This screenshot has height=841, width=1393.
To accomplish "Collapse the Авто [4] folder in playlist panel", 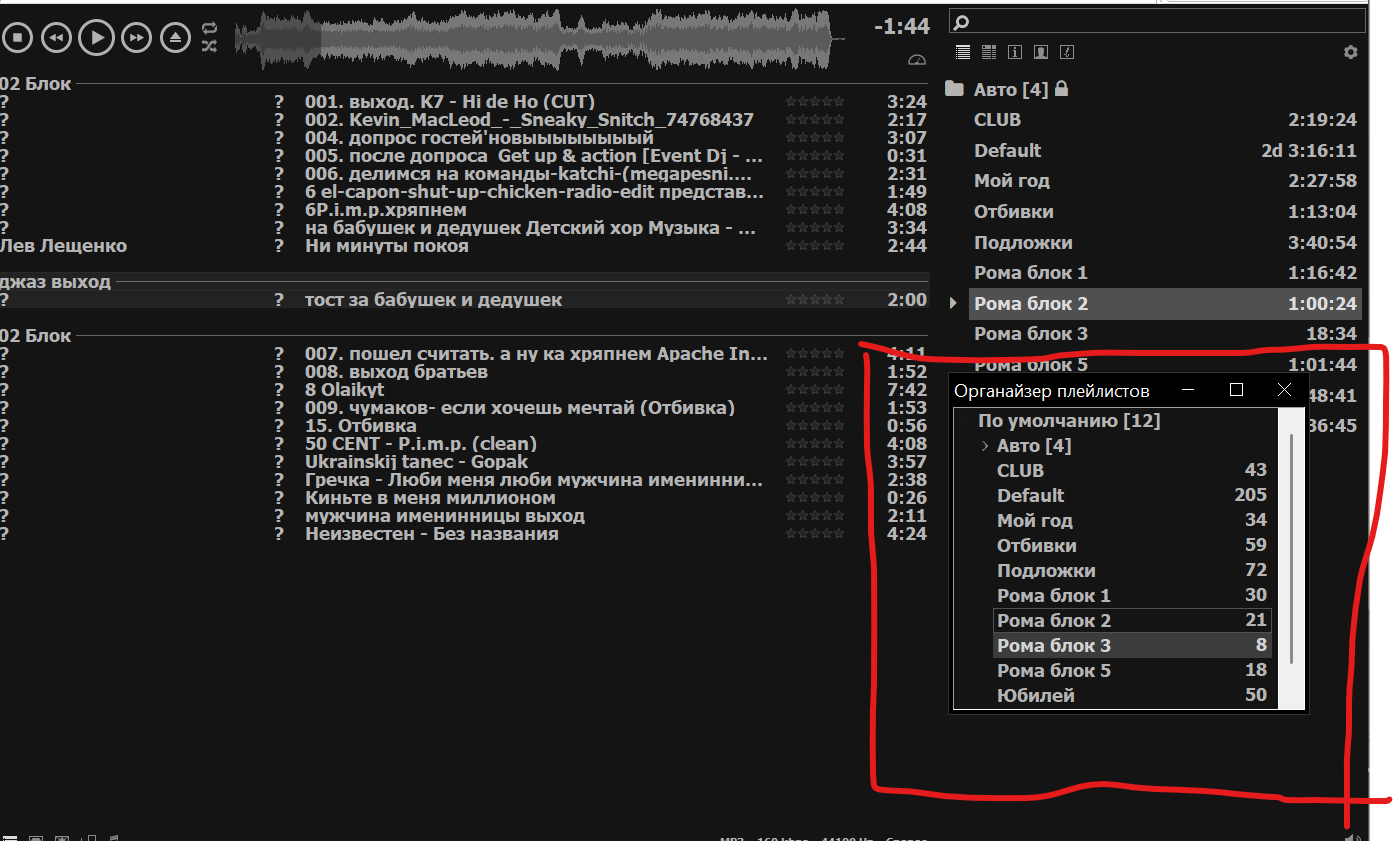I will [955, 90].
